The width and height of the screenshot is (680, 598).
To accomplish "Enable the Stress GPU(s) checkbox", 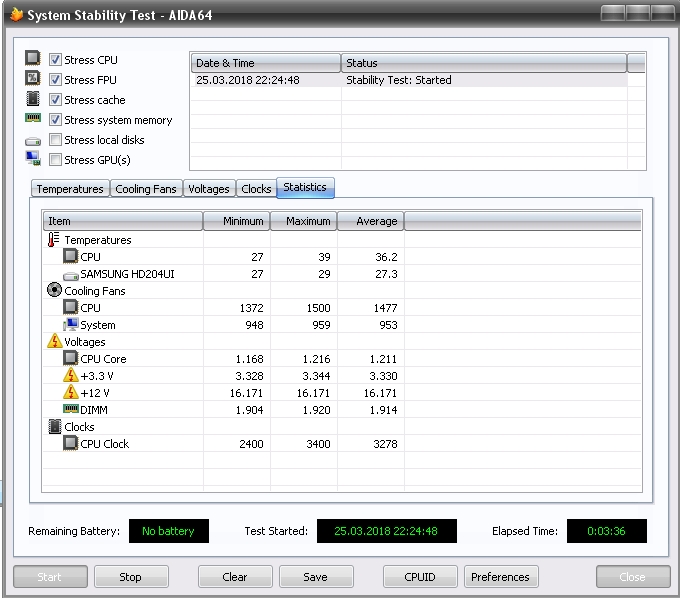I will tap(55, 160).
